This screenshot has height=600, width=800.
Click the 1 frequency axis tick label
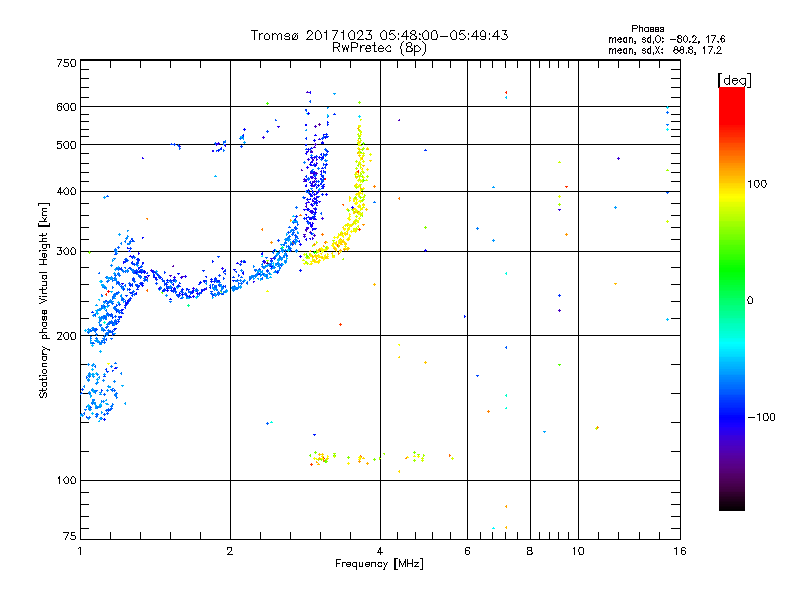80,551
